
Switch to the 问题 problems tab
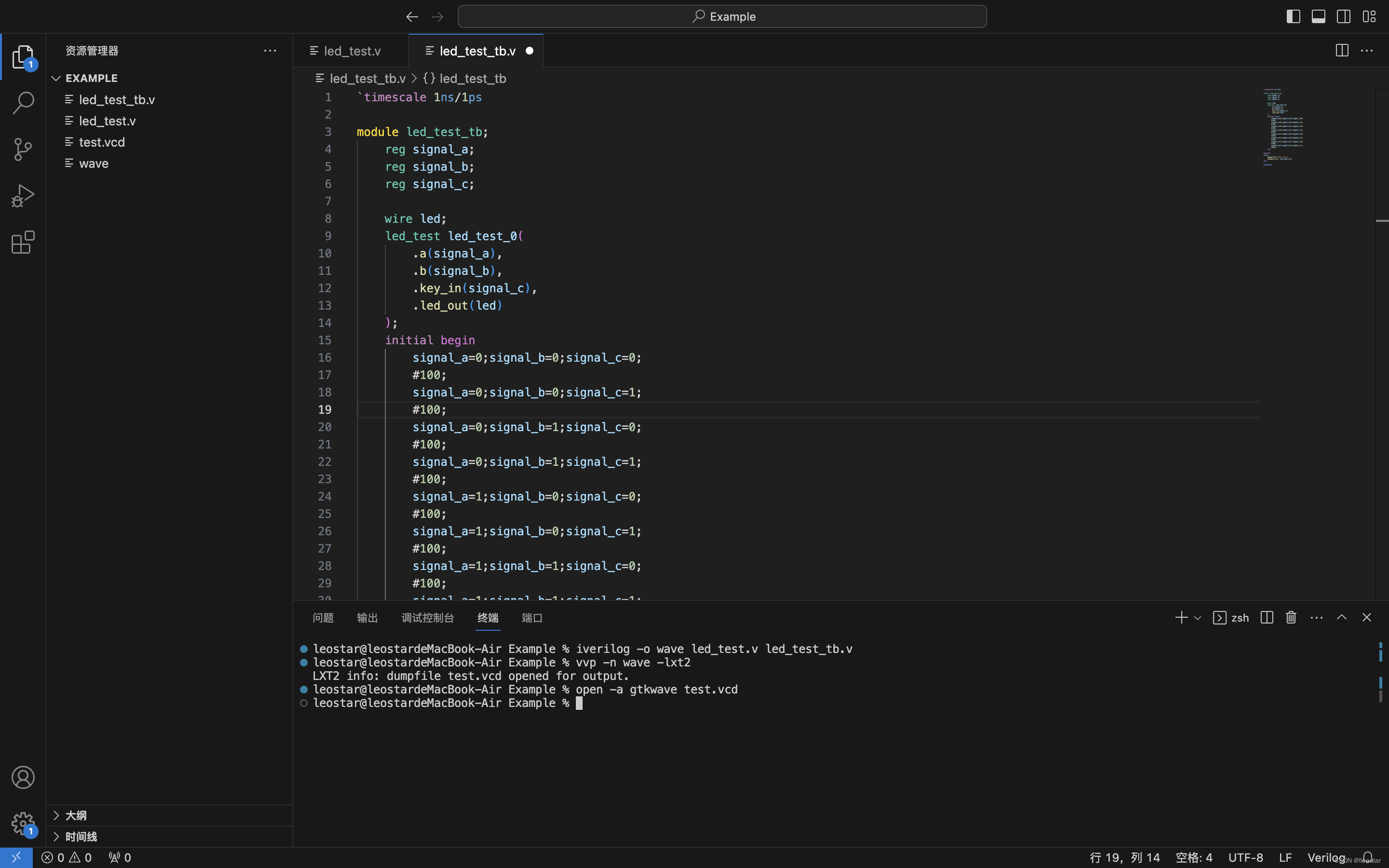pyautogui.click(x=323, y=618)
